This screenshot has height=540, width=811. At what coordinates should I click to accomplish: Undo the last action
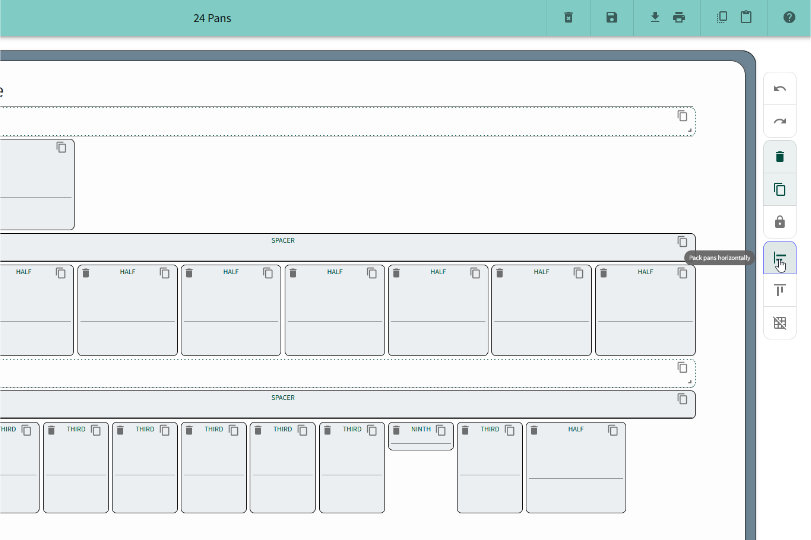(780, 89)
